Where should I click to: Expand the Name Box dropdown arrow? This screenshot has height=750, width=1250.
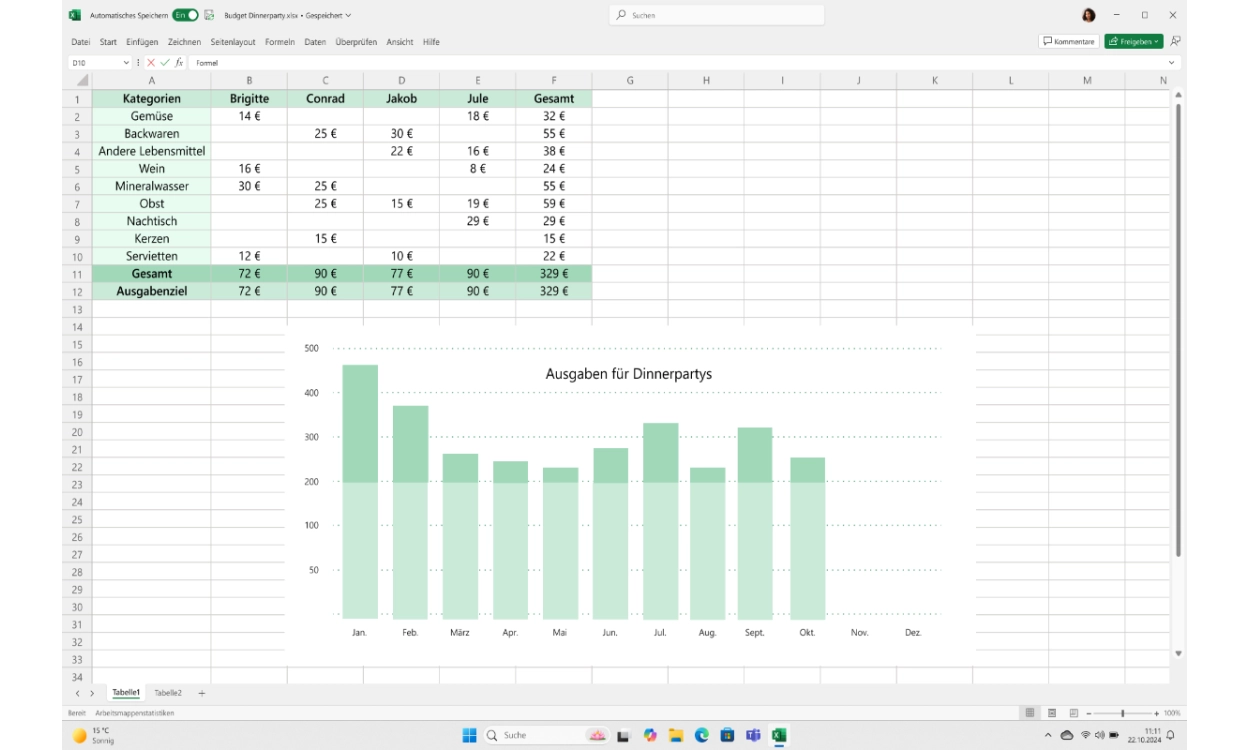pos(126,63)
